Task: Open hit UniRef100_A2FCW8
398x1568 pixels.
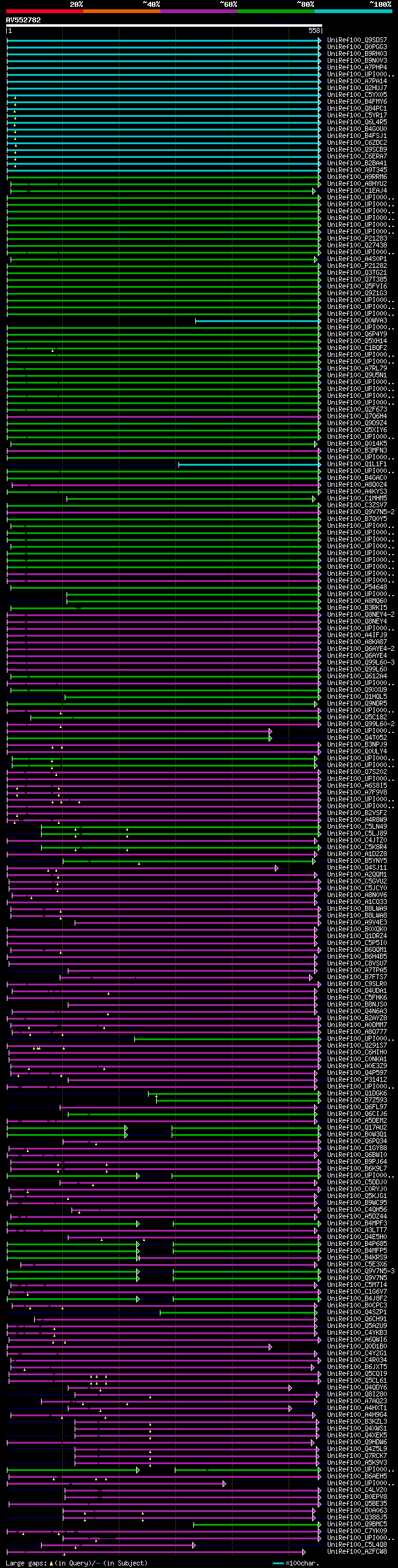Action: click(x=357, y=1552)
